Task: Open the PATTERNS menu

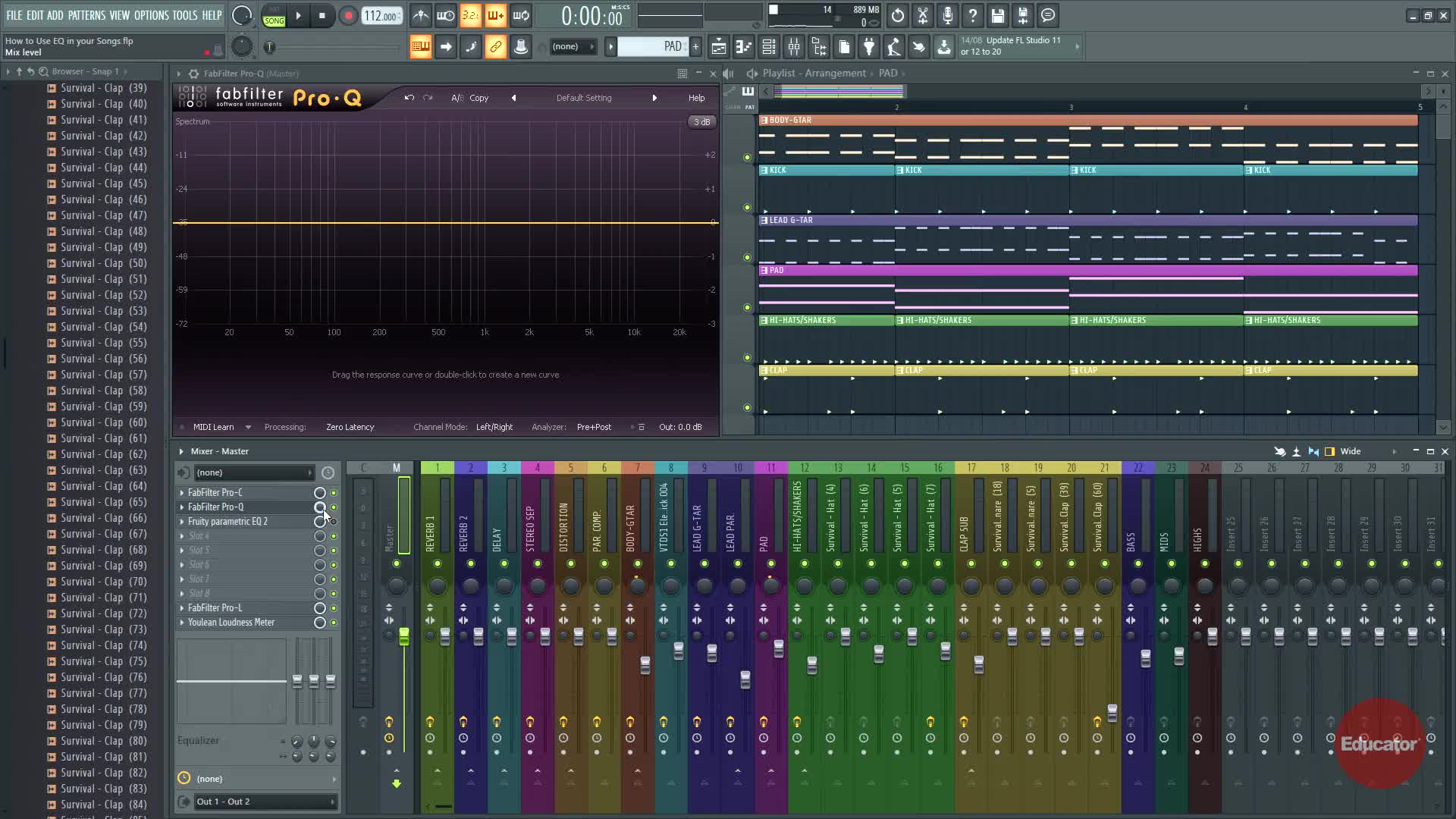Action: point(86,15)
